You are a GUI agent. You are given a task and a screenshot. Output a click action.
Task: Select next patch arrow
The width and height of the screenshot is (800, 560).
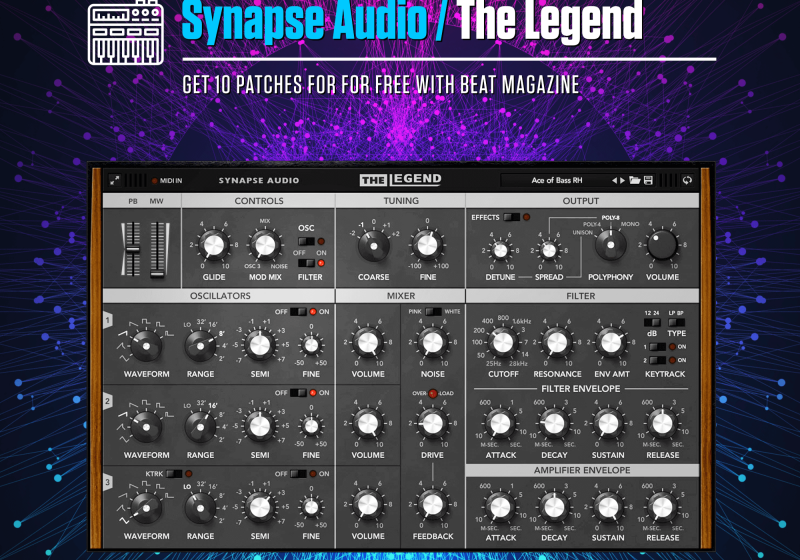[x=622, y=180]
